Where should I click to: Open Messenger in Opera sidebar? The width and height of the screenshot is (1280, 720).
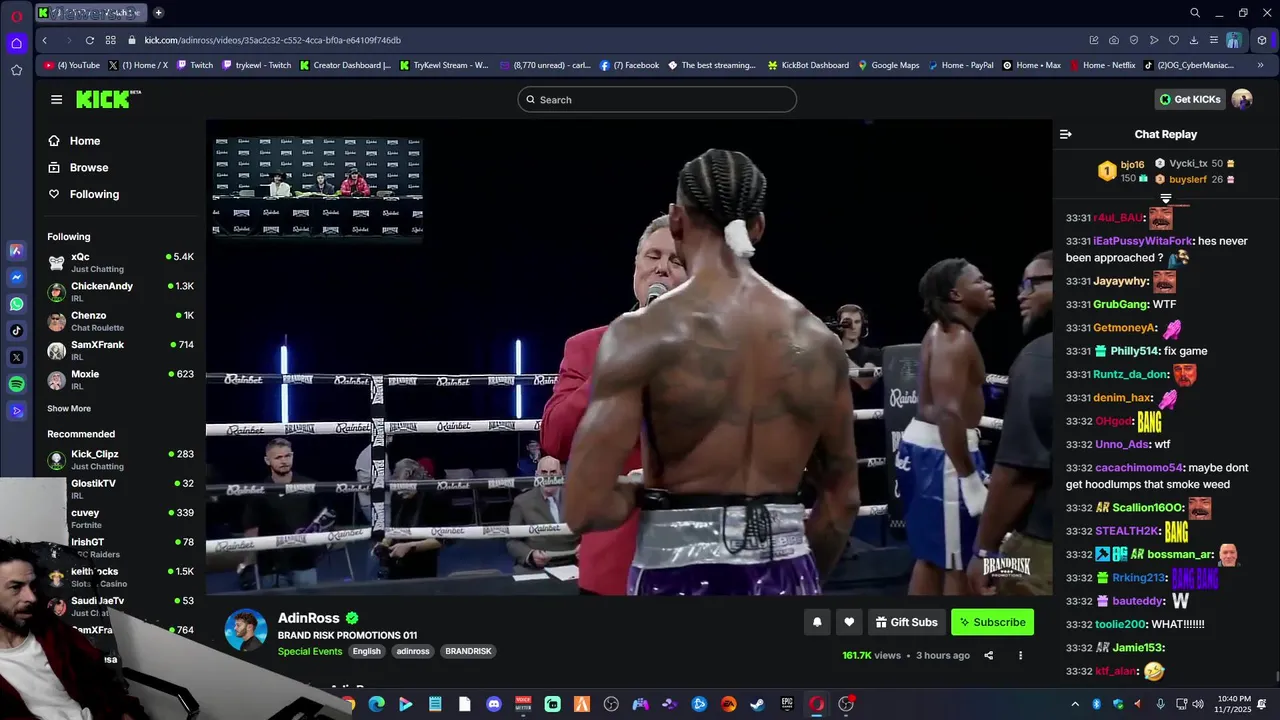click(x=16, y=277)
